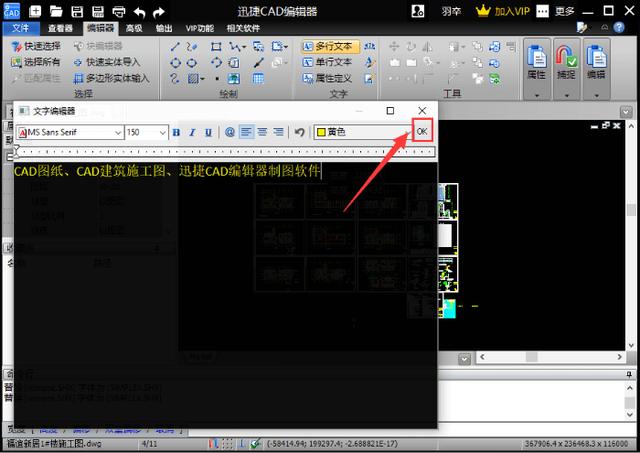Confirm text with the OK button
Viewport: 640px width, 453px height.
click(x=422, y=131)
